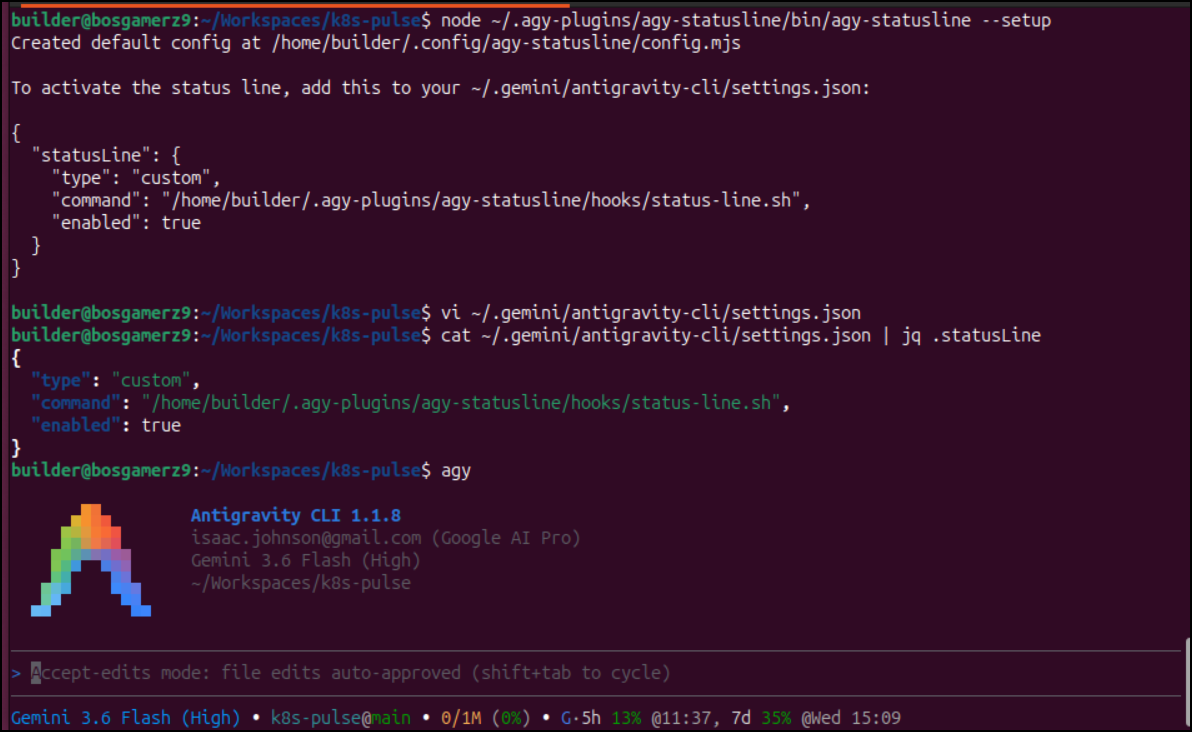The image size is (1192, 732).
Task: Click grey '~/Workspaces/k8s-pulse' path under the banner
Action: click(x=301, y=583)
